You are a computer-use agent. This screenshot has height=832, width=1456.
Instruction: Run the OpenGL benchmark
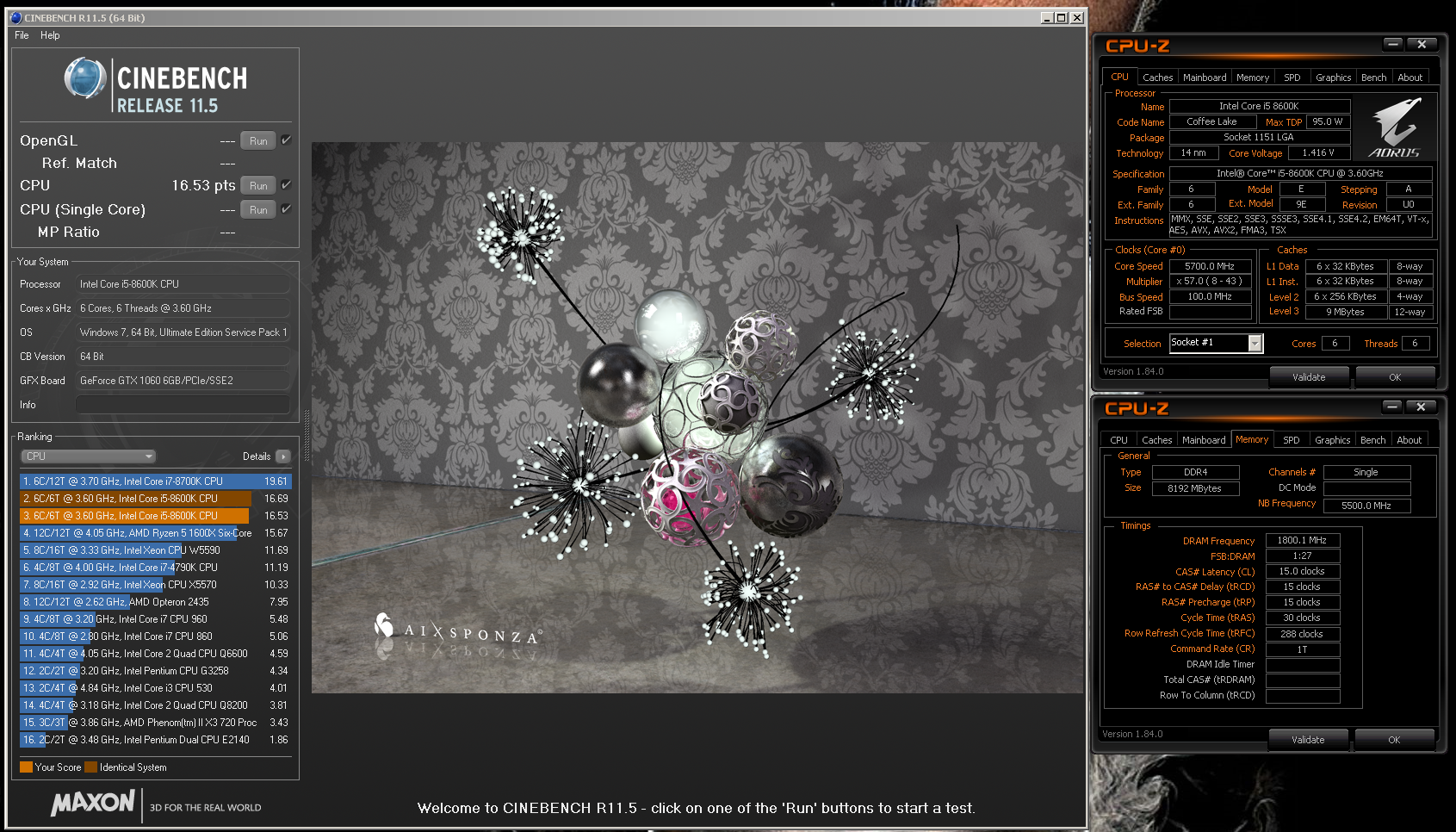pos(258,140)
